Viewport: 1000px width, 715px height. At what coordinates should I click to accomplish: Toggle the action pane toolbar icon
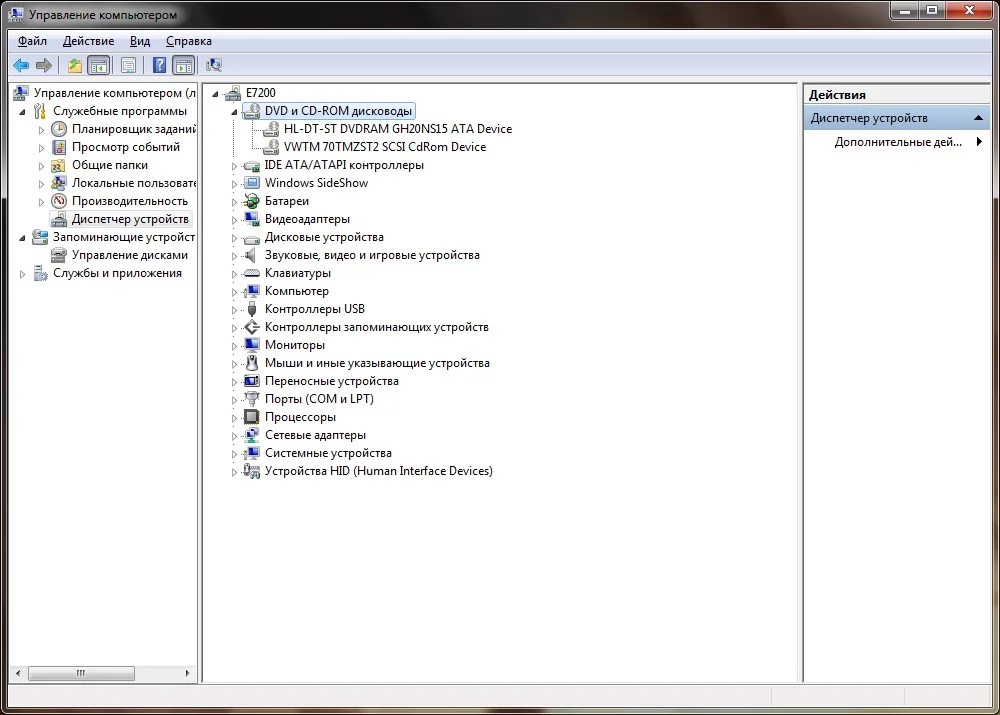183,65
